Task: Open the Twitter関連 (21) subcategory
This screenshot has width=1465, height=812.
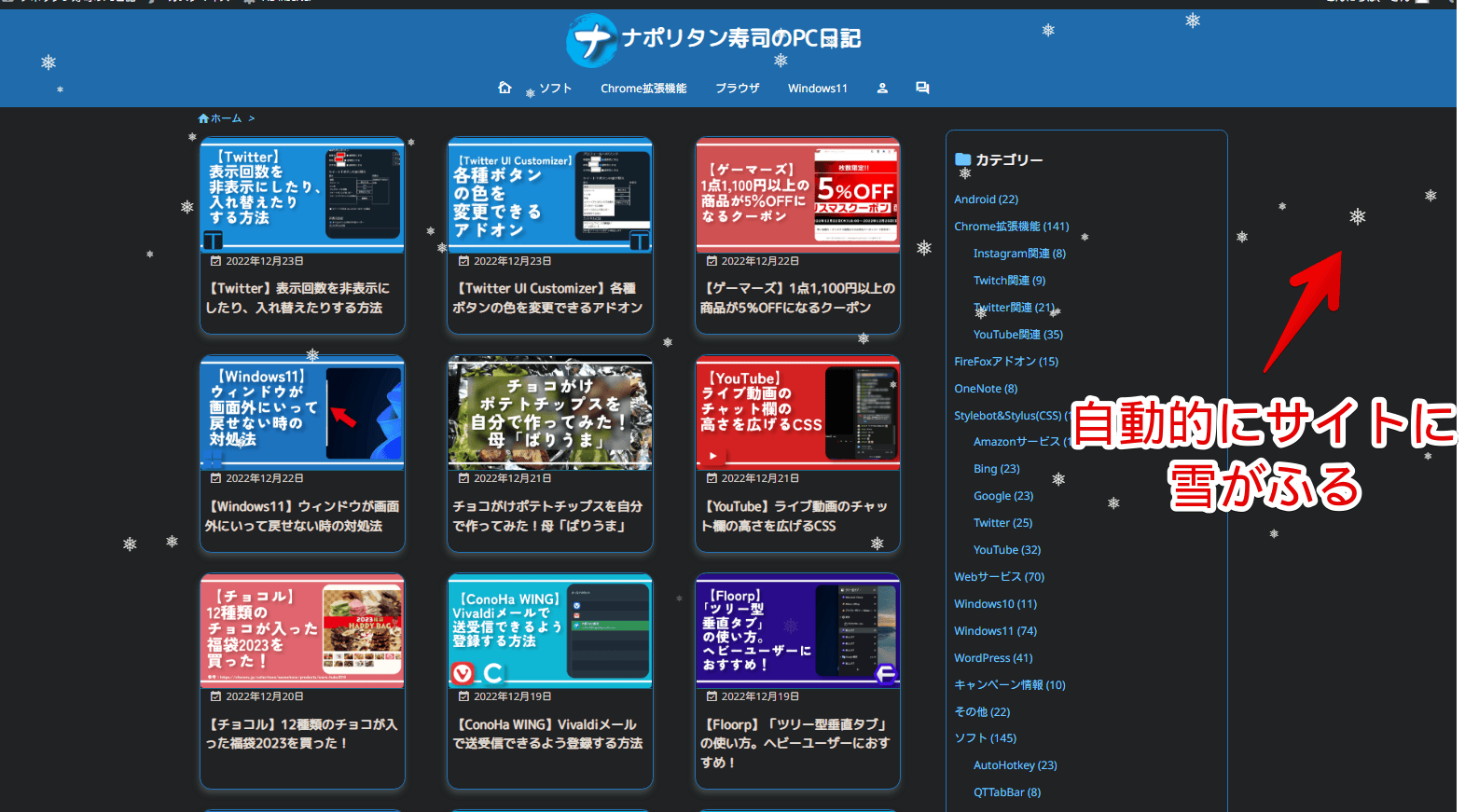Action: 1015,308
